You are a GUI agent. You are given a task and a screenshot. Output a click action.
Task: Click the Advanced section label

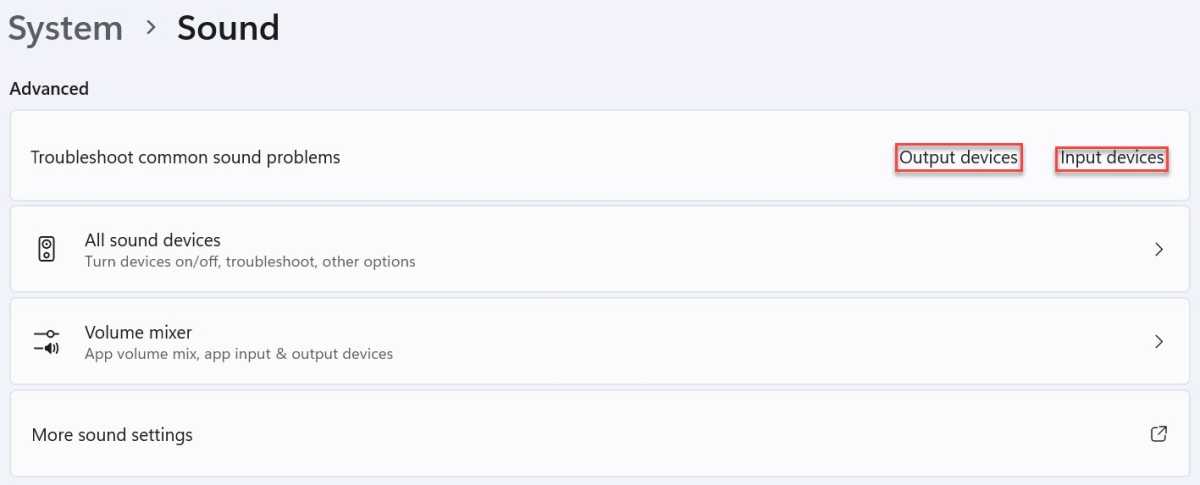[49, 88]
